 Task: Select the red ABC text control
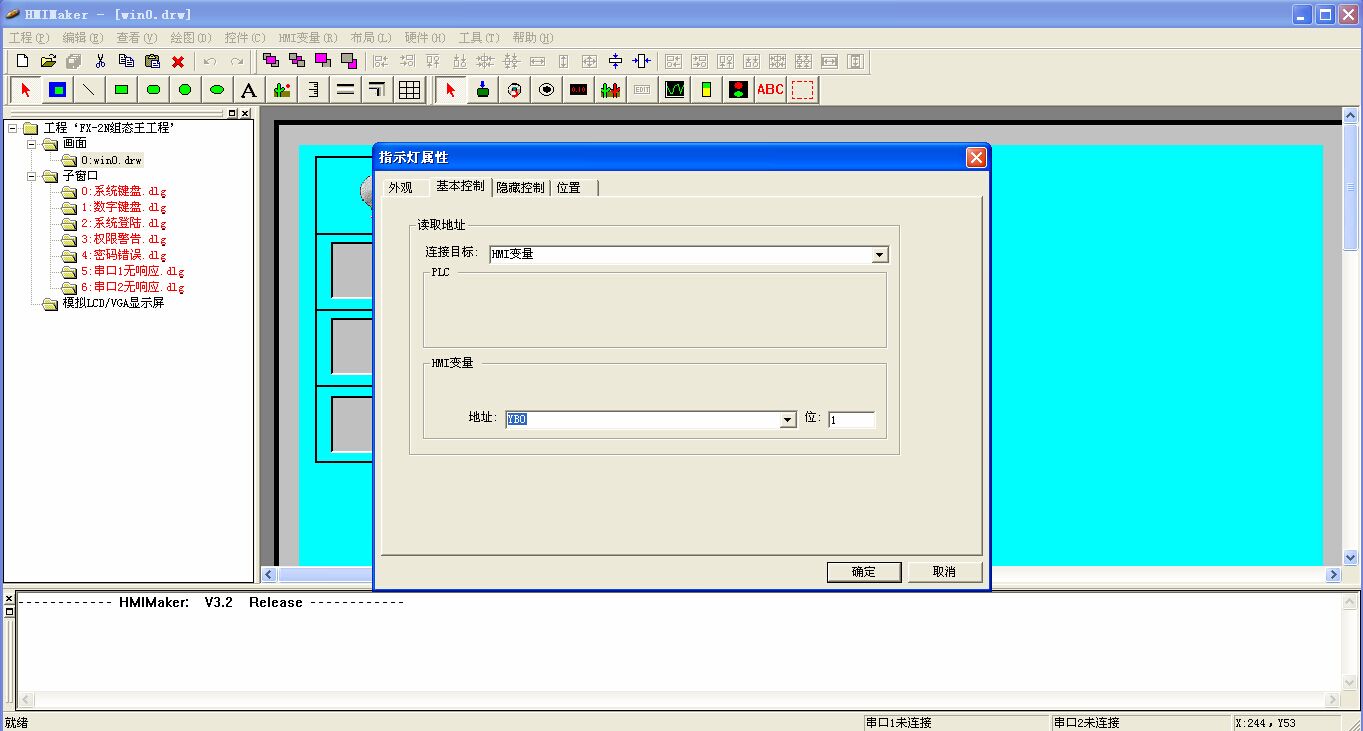(x=770, y=90)
